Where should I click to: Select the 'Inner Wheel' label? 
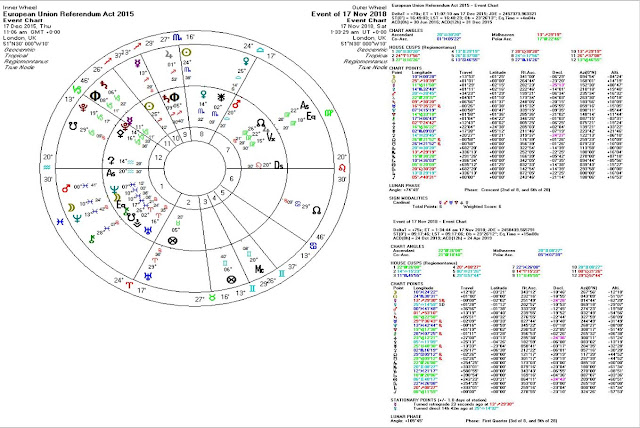[x=20, y=7]
